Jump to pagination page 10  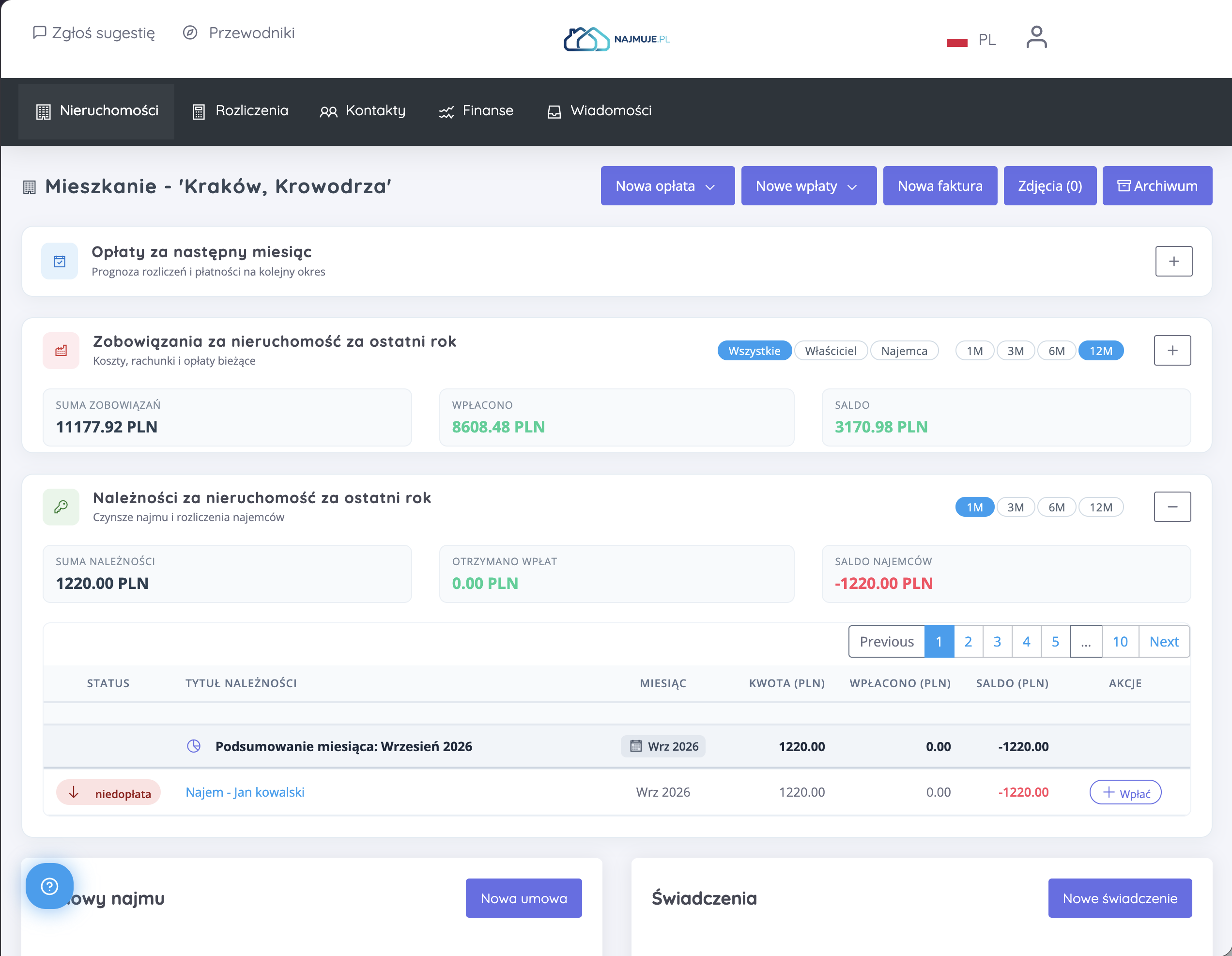pos(1120,642)
